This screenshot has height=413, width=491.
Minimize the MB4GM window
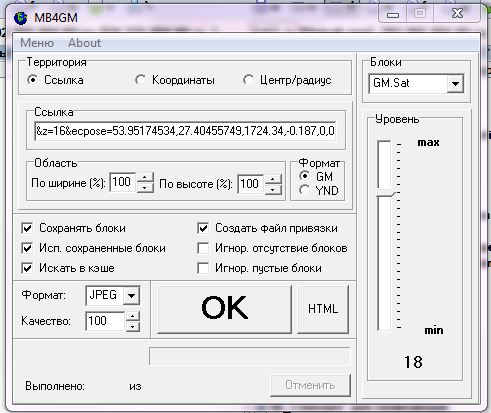[x=393, y=14]
